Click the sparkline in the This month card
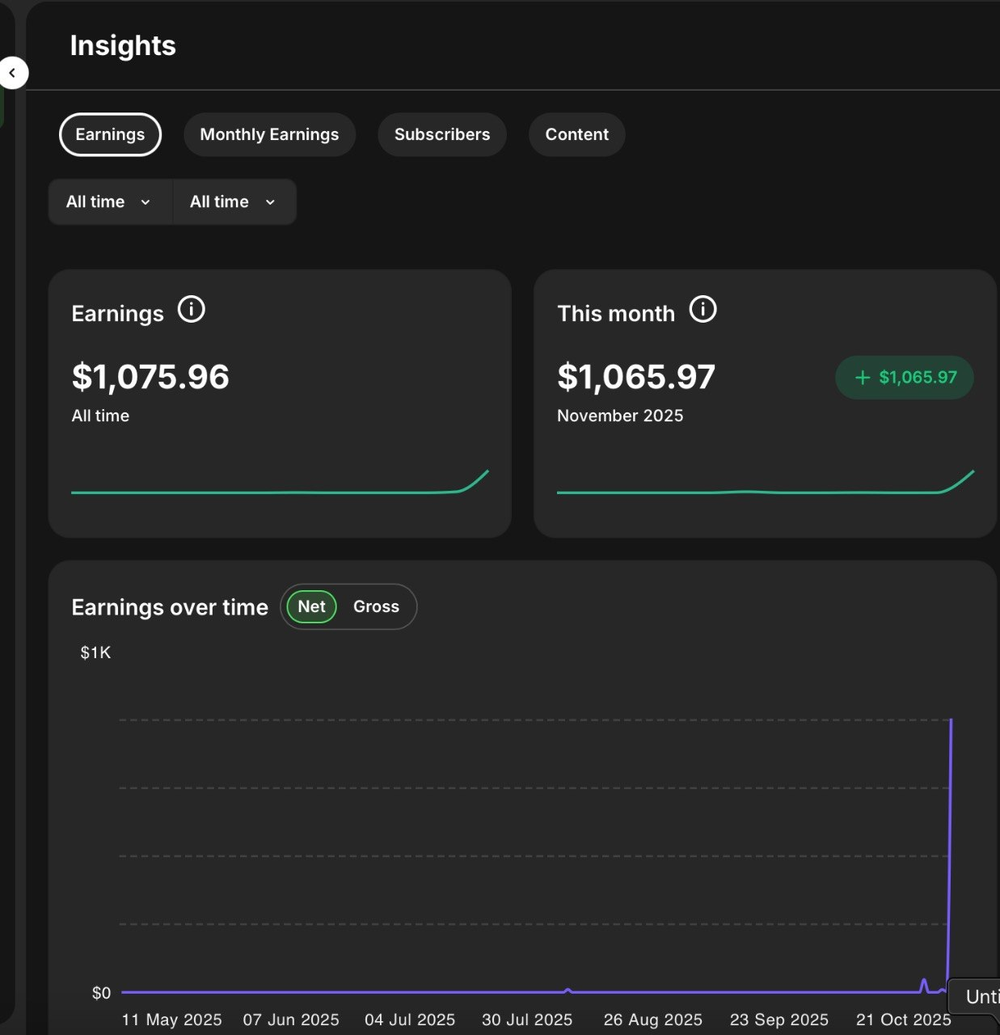1000x1035 pixels. tap(766, 492)
